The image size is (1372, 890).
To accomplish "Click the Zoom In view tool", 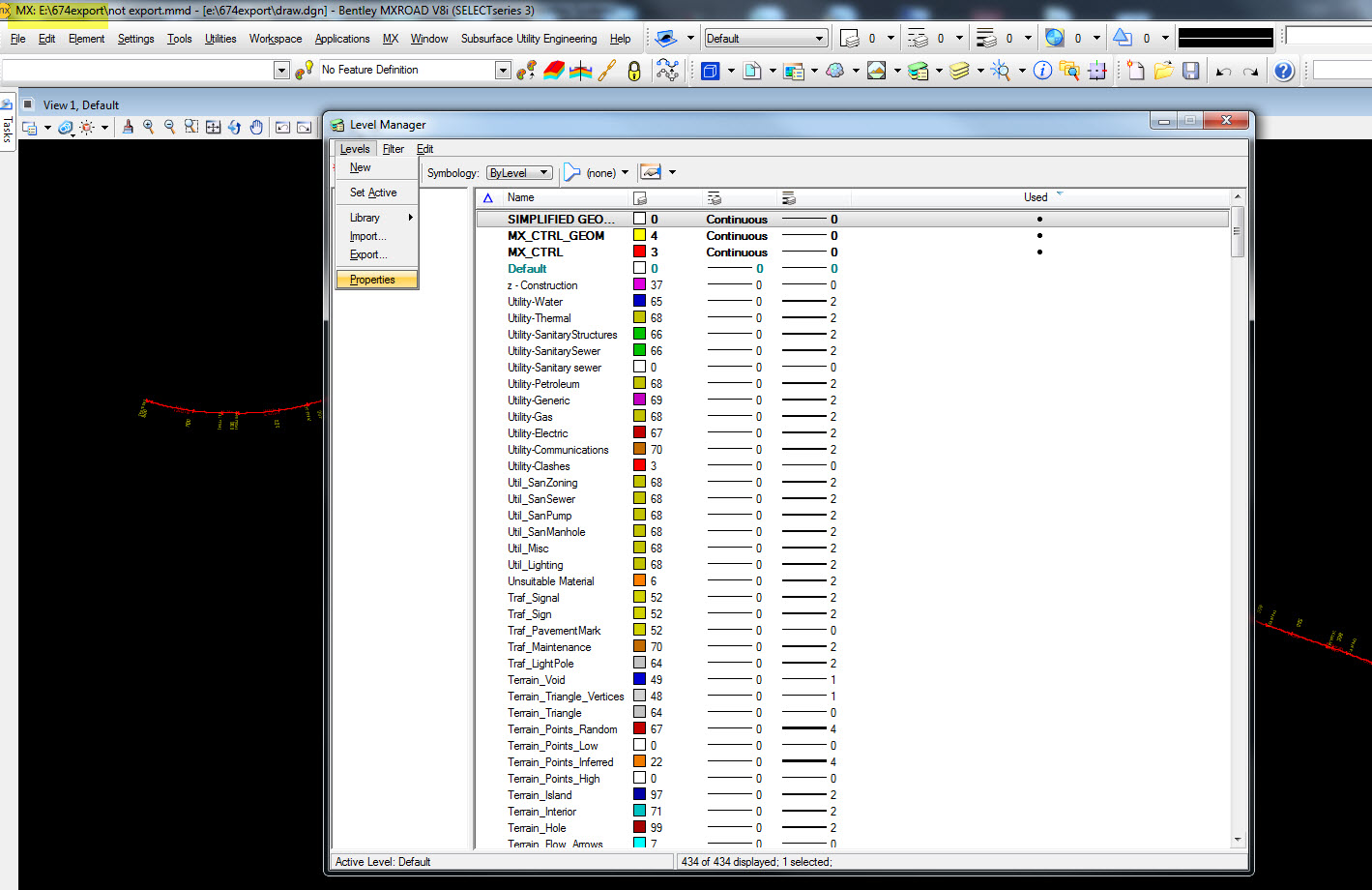I will coord(149,127).
